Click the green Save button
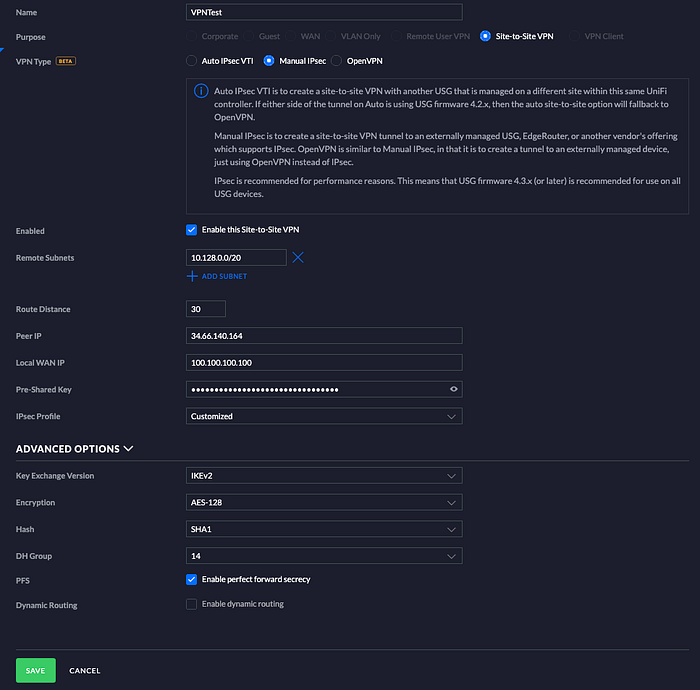This screenshot has height=690, width=700. 36,670
